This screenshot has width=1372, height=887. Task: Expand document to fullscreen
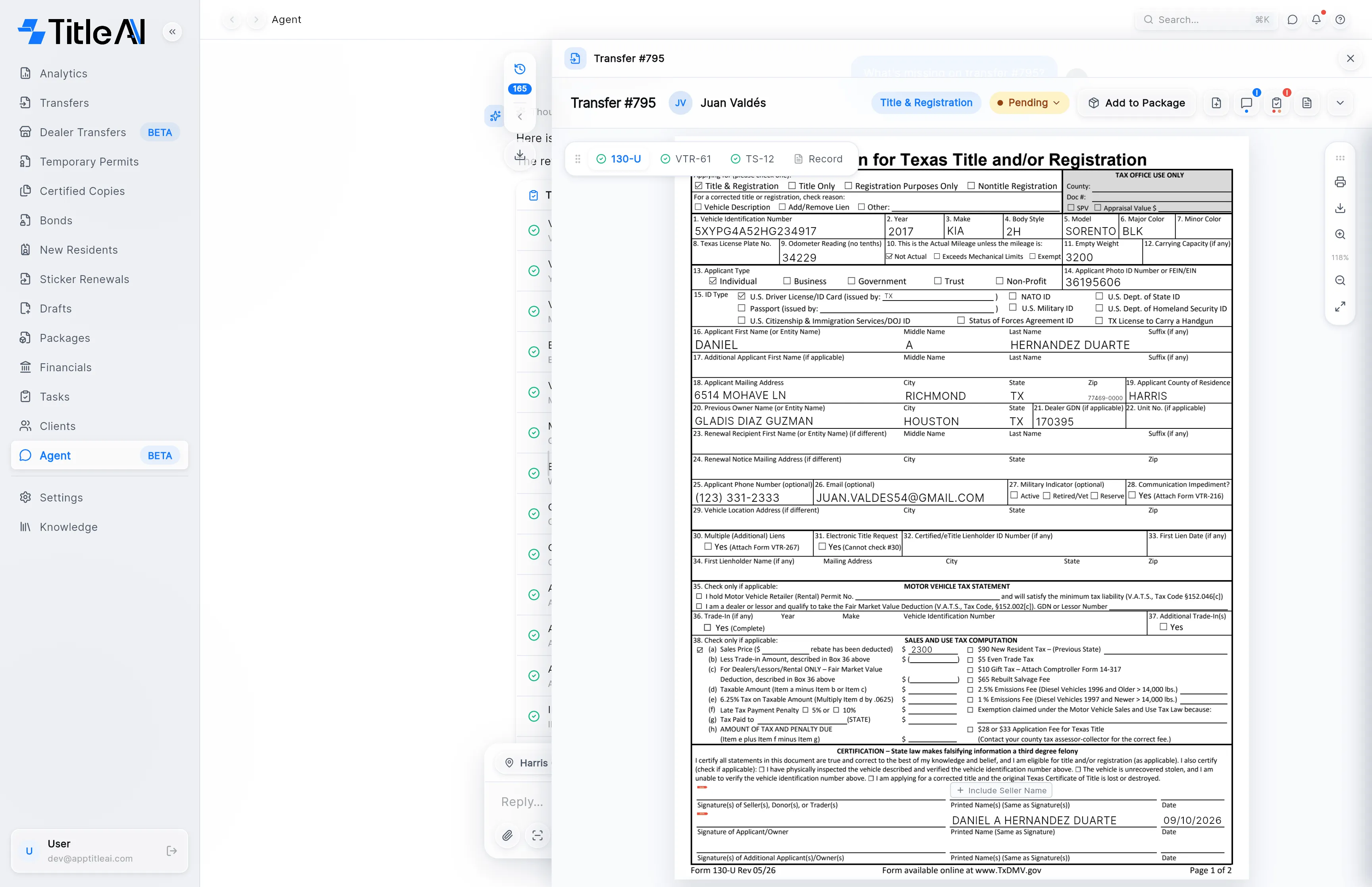(x=1340, y=307)
